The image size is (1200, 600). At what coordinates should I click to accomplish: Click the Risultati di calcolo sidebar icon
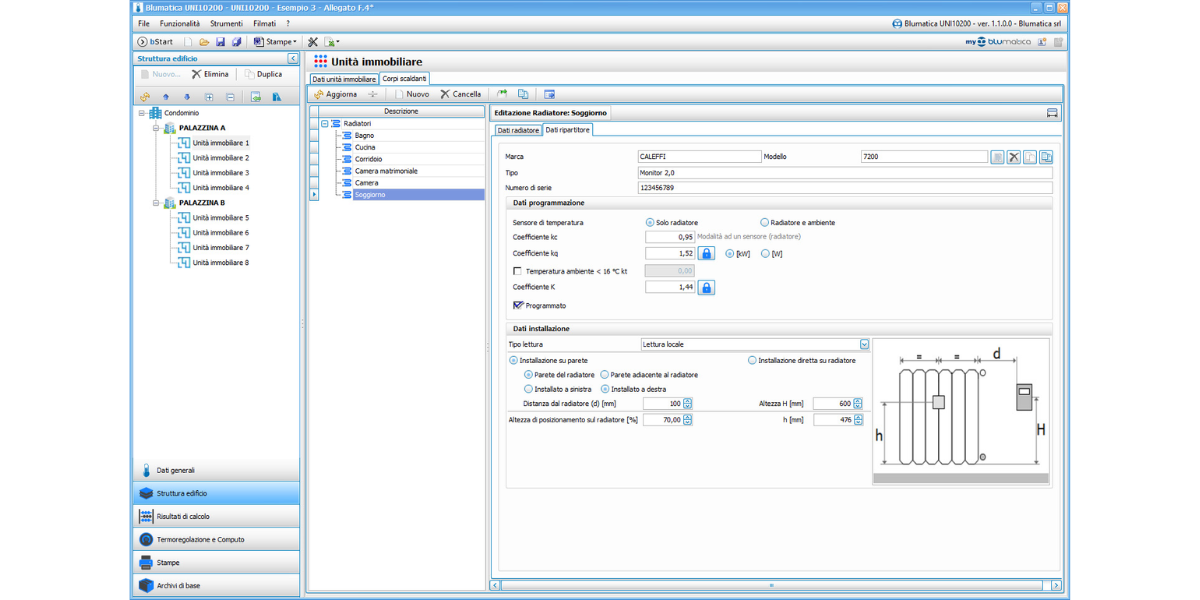pyautogui.click(x=146, y=517)
